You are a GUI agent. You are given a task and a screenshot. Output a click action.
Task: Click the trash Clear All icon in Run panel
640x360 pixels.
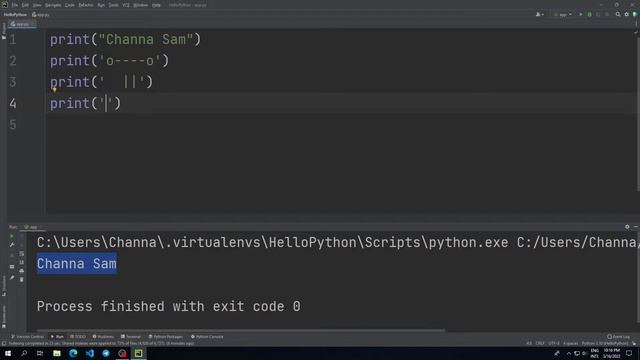[22, 280]
